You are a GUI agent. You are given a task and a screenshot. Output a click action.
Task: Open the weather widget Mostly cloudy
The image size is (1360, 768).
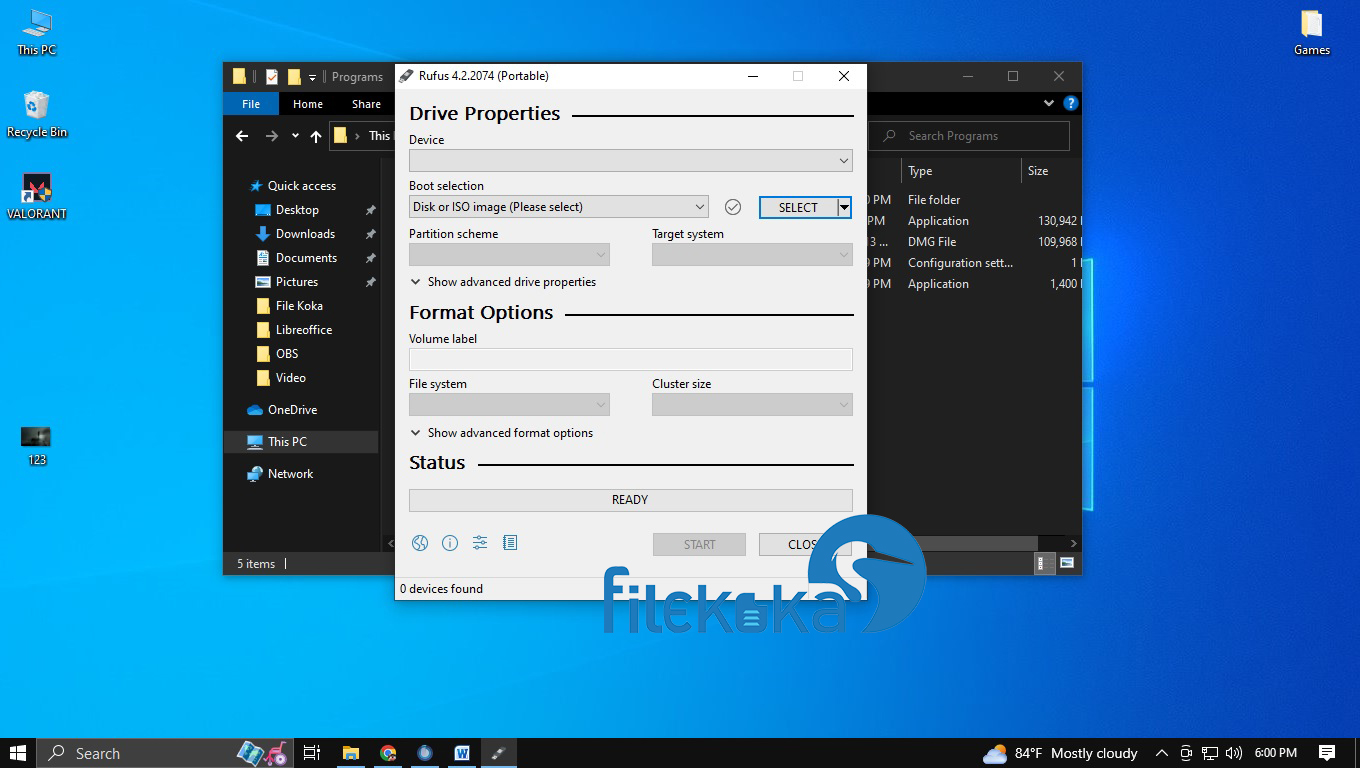[1061, 753]
